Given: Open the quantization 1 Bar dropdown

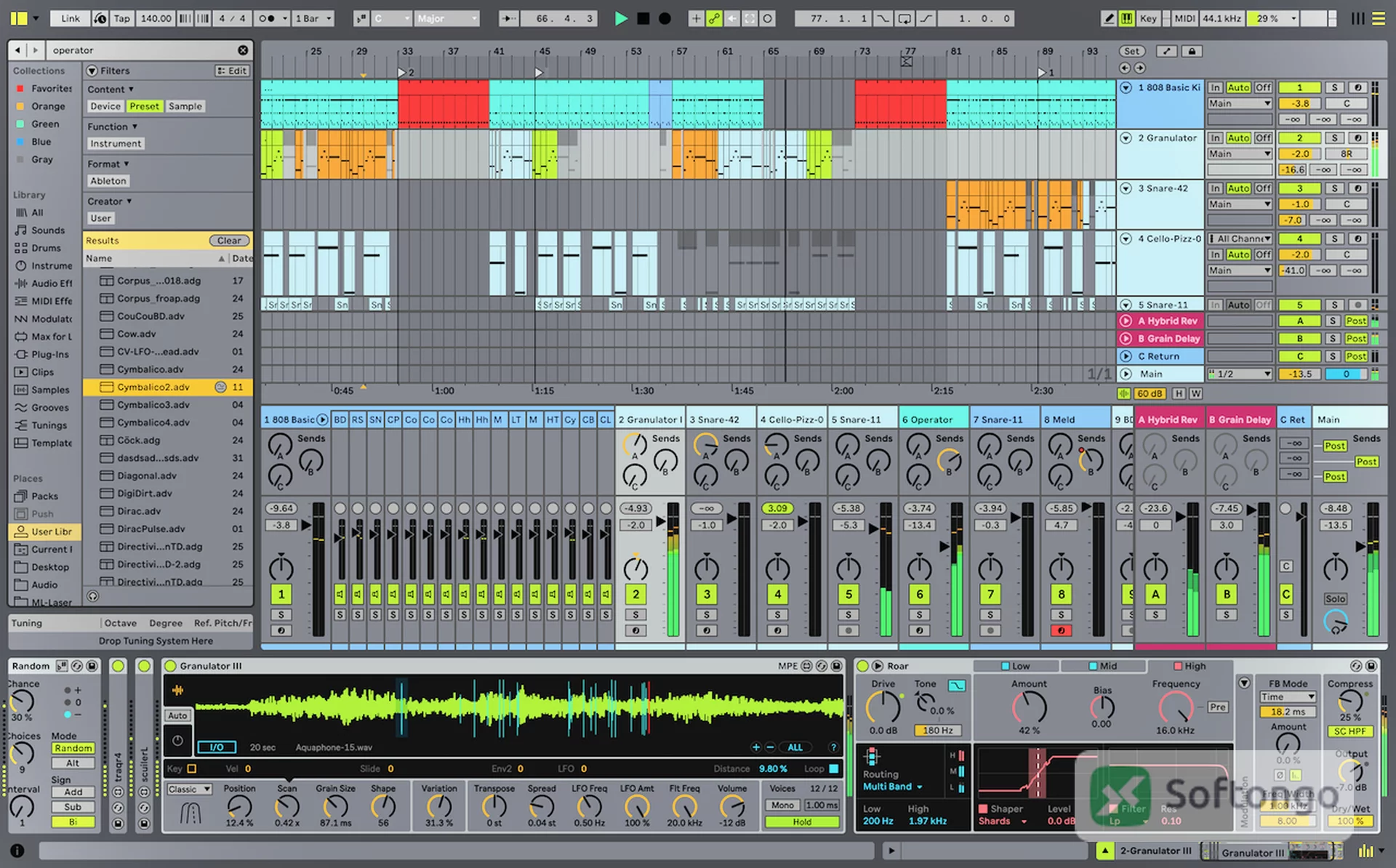Looking at the screenshot, I should 313,19.
